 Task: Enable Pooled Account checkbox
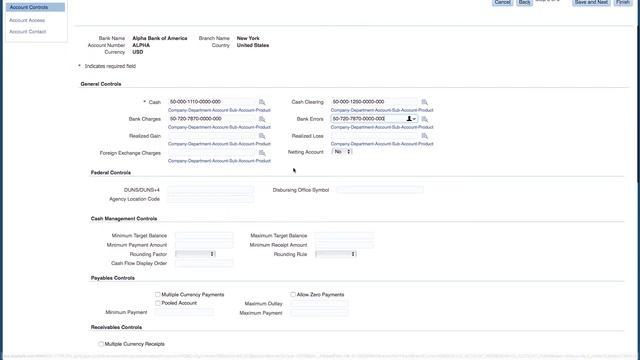(158, 303)
